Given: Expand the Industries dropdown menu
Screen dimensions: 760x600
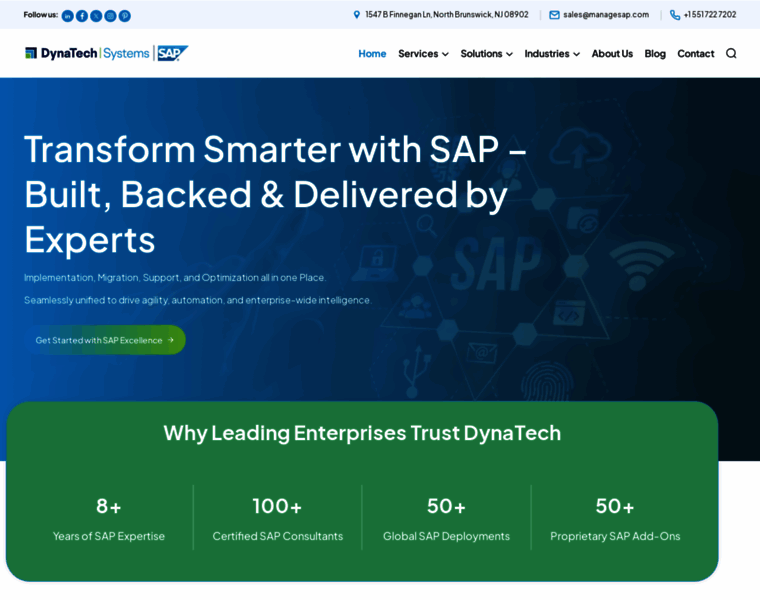Looking at the screenshot, I should point(551,54).
